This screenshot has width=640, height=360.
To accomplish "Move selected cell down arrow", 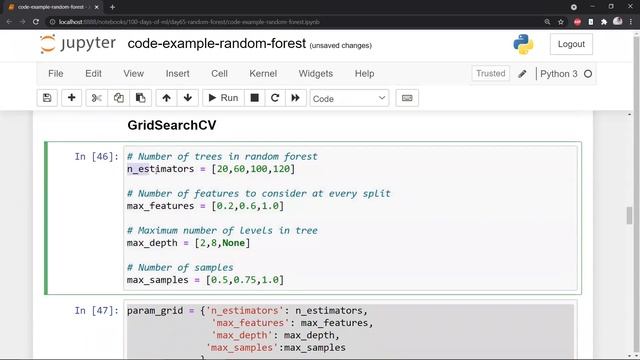I will [188, 98].
